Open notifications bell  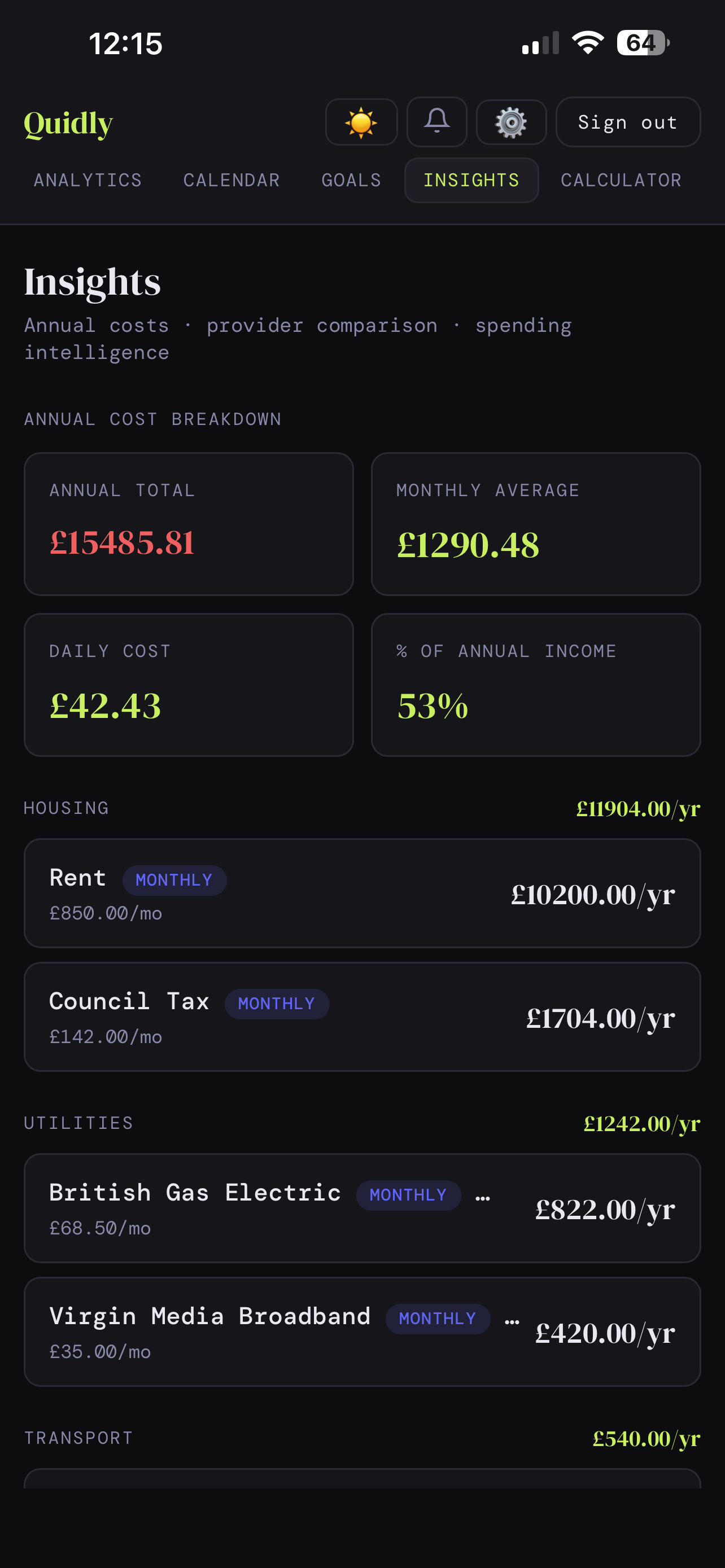coord(436,122)
